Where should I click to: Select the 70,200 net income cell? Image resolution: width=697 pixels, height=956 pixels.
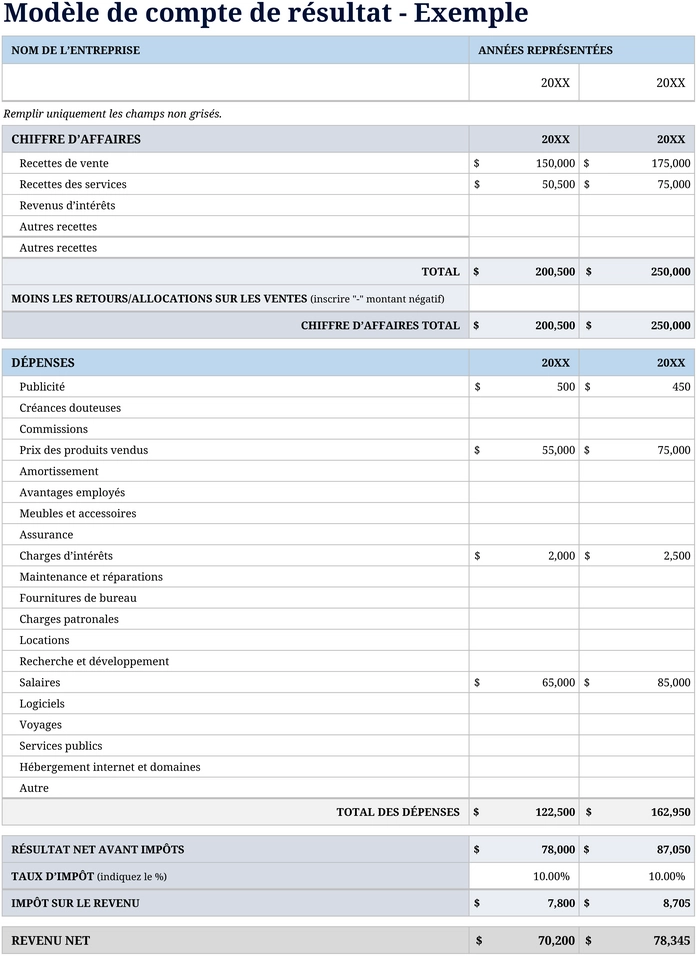(524, 941)
